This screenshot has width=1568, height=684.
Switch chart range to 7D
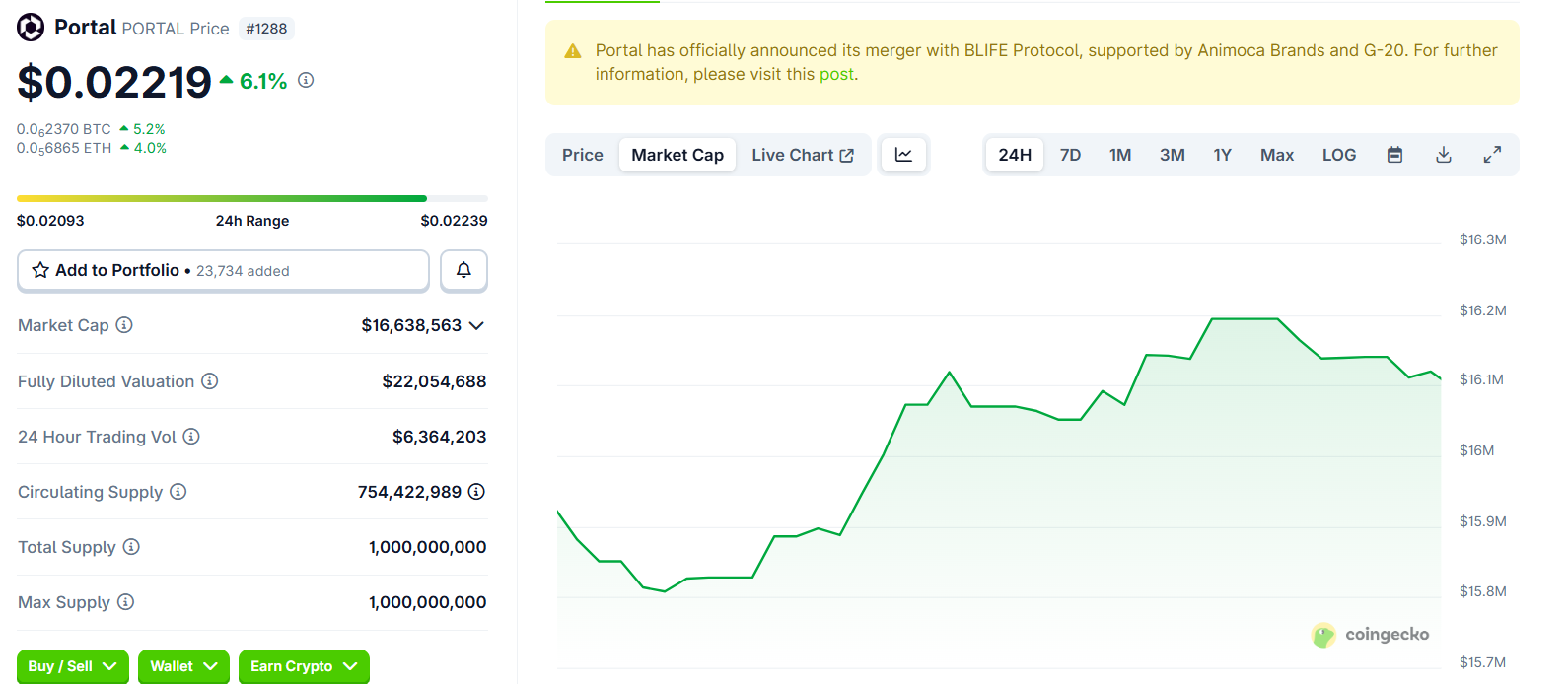click(x=1070, y=155)
